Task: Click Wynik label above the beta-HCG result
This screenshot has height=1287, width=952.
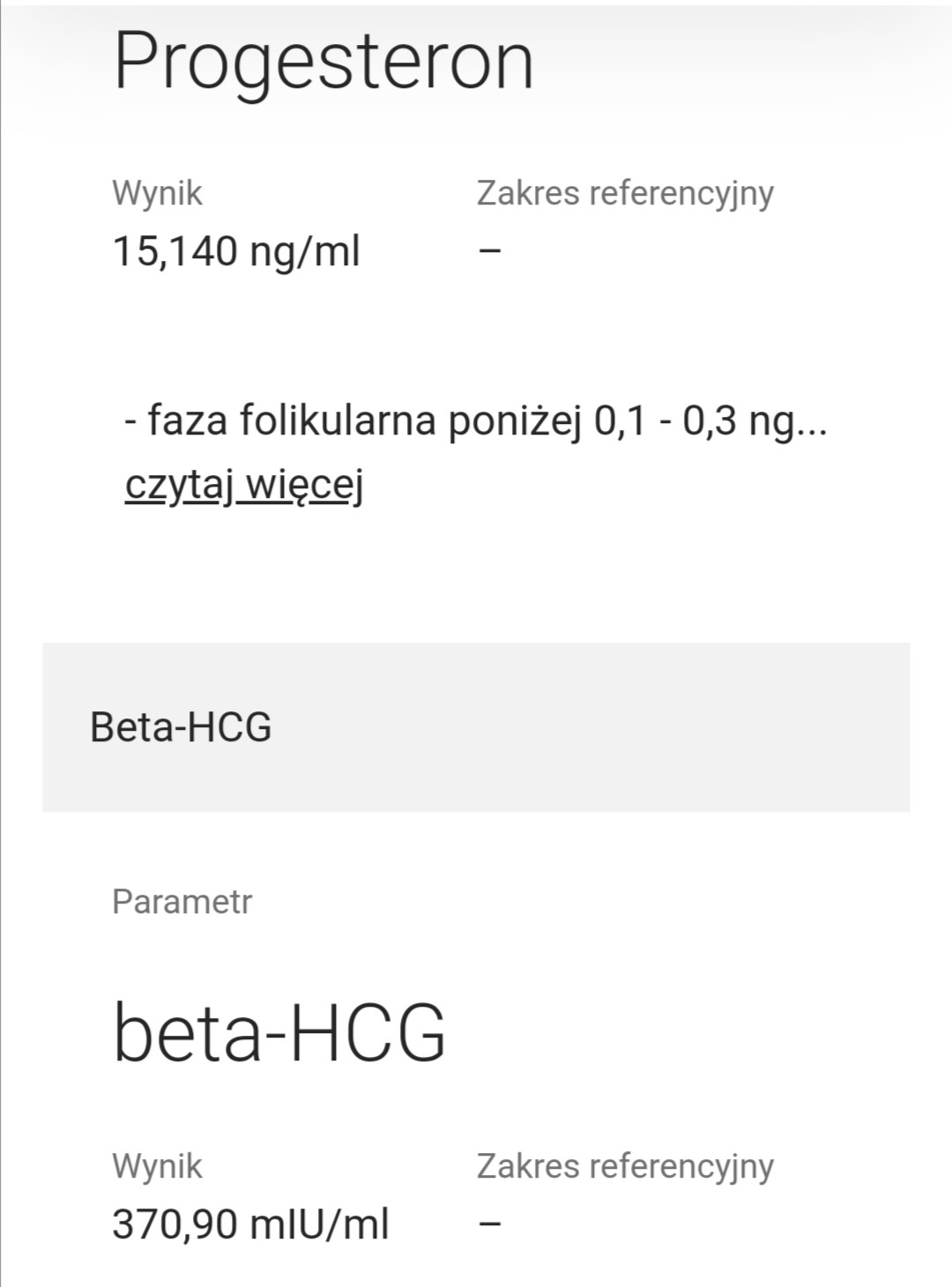Action: click(x=157, y=1166)
